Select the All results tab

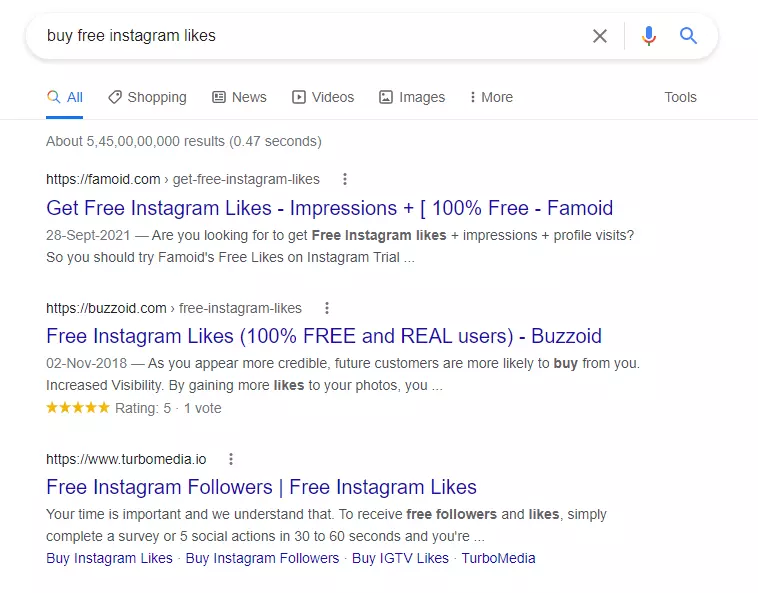point(65,97)
